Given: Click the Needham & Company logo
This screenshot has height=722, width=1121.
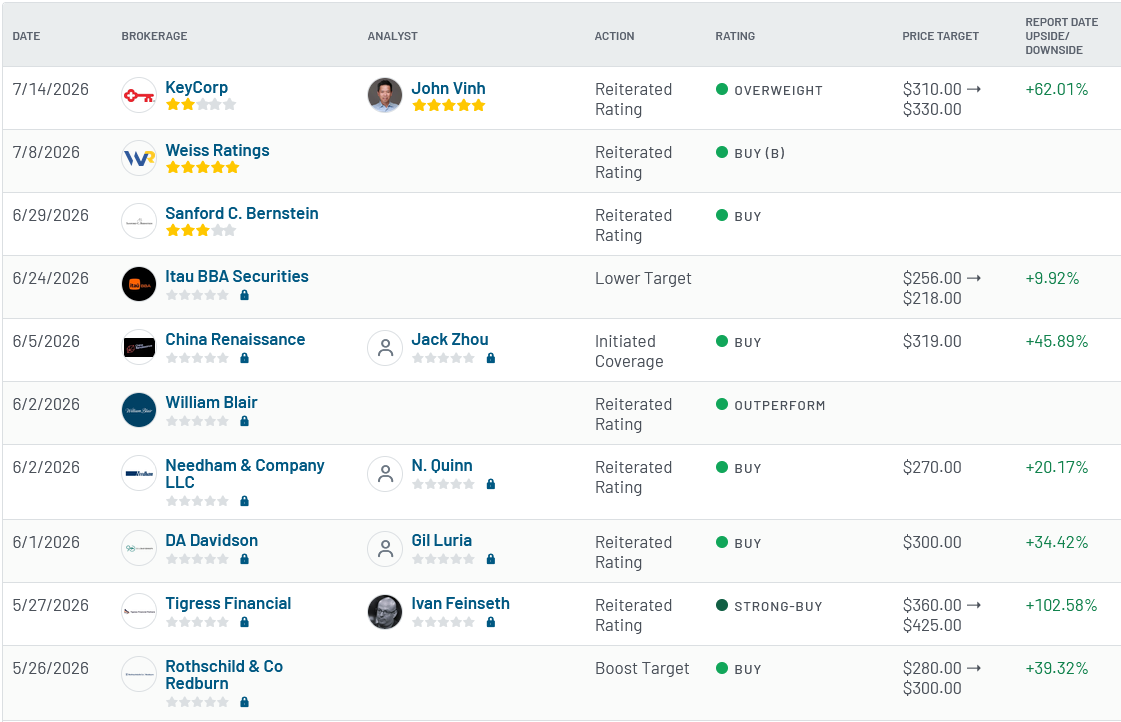Looking at the screenshot, I should coord(139,473).
